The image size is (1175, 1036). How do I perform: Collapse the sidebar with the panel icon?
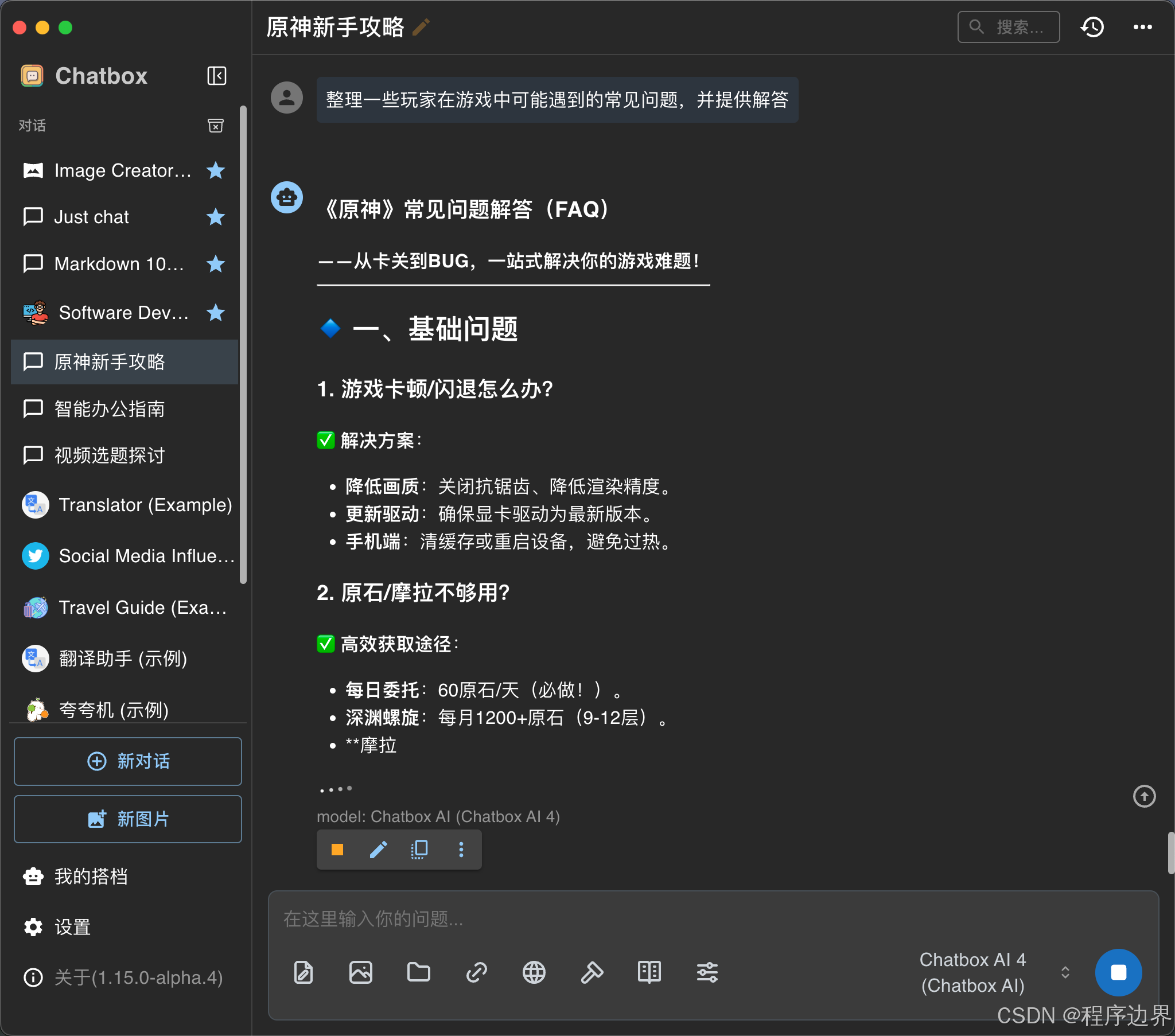click(x=217, y=76)
